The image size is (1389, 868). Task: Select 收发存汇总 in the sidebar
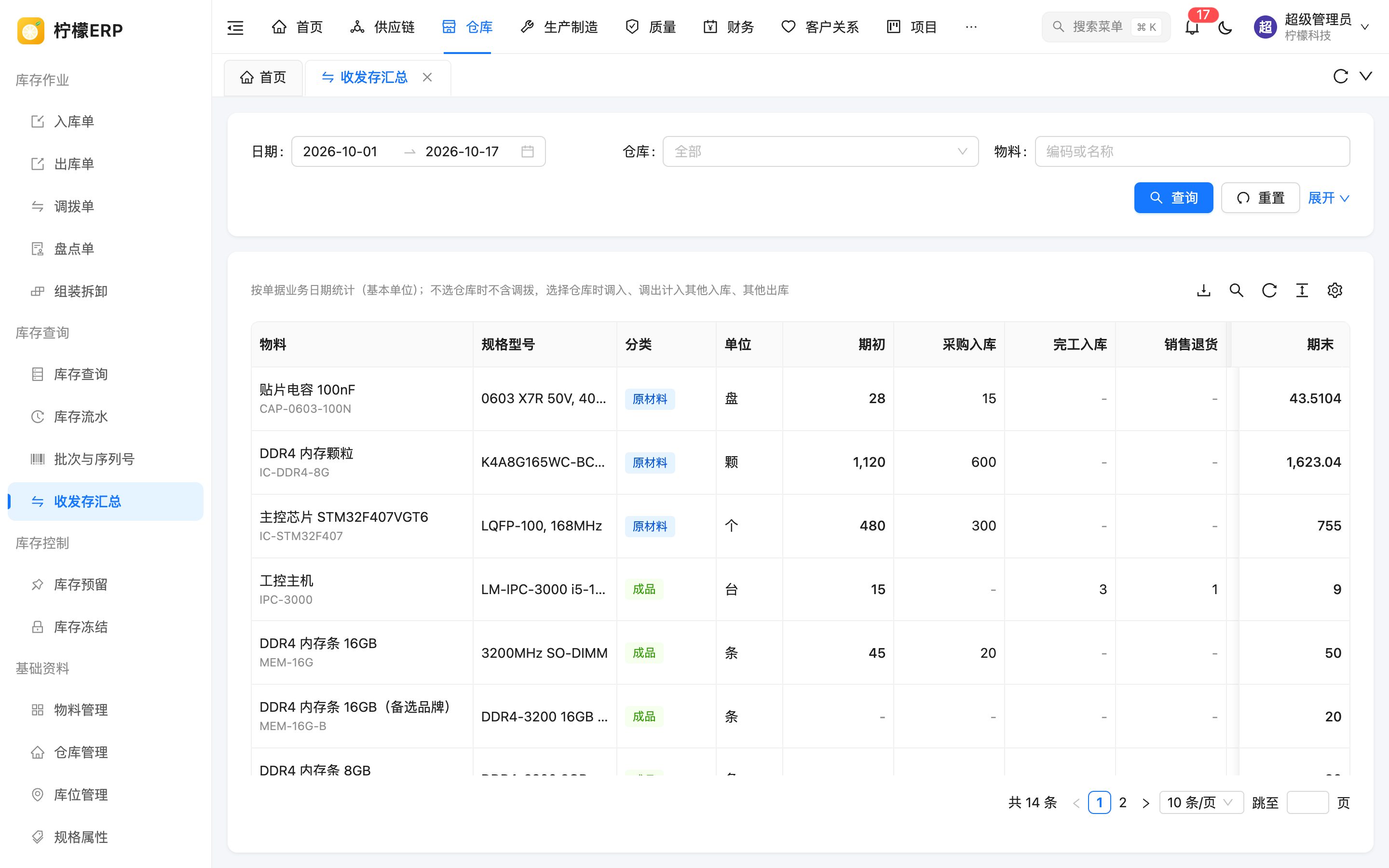(106, 502)
